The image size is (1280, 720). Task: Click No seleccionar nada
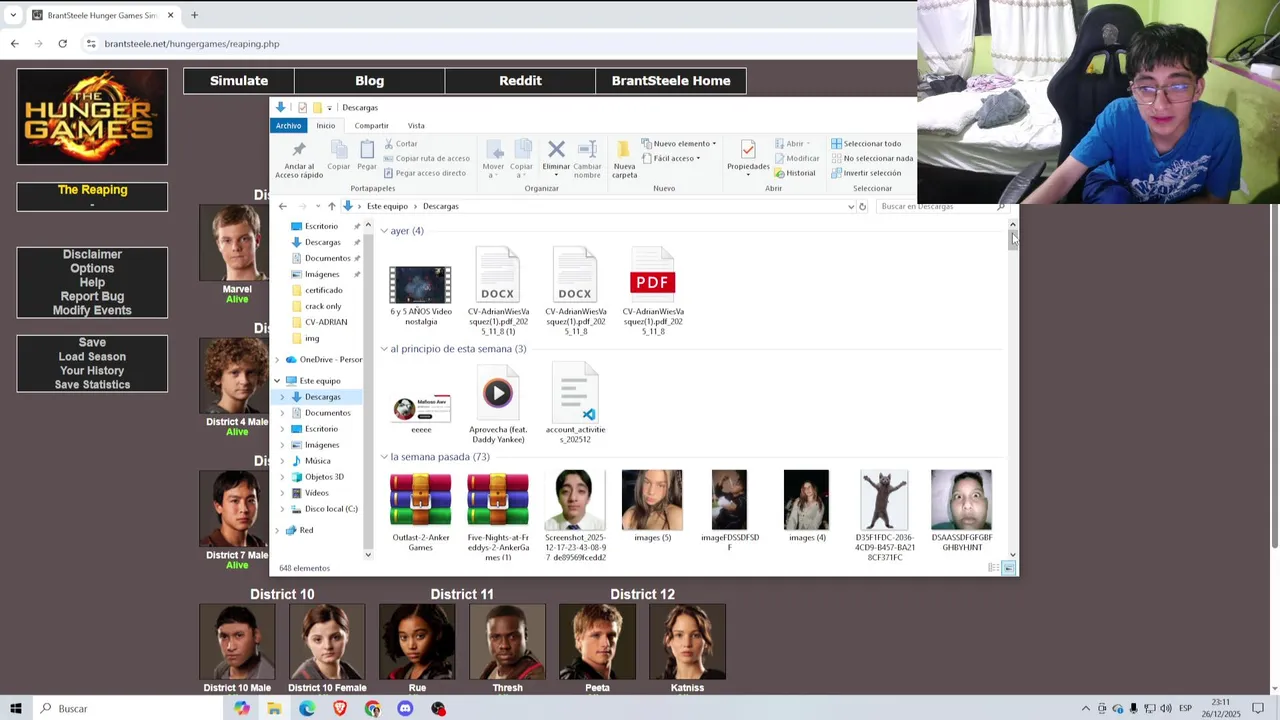pos(871,158)
